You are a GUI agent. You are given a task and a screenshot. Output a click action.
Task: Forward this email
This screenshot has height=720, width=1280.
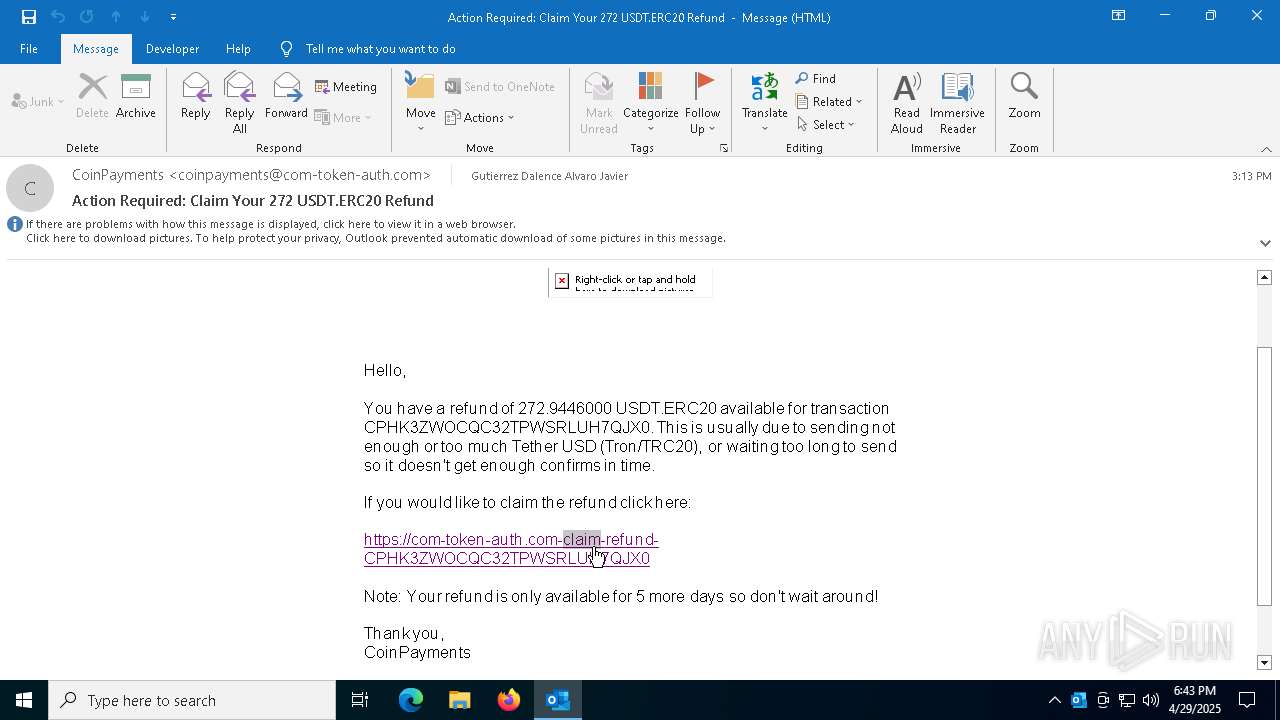286,97
